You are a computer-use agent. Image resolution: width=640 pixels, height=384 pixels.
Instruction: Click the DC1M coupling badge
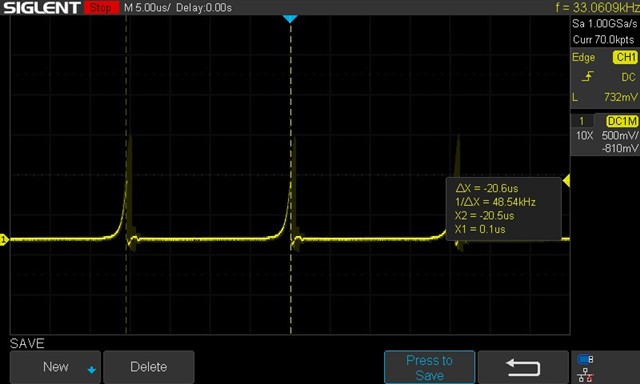pos(622,121)
